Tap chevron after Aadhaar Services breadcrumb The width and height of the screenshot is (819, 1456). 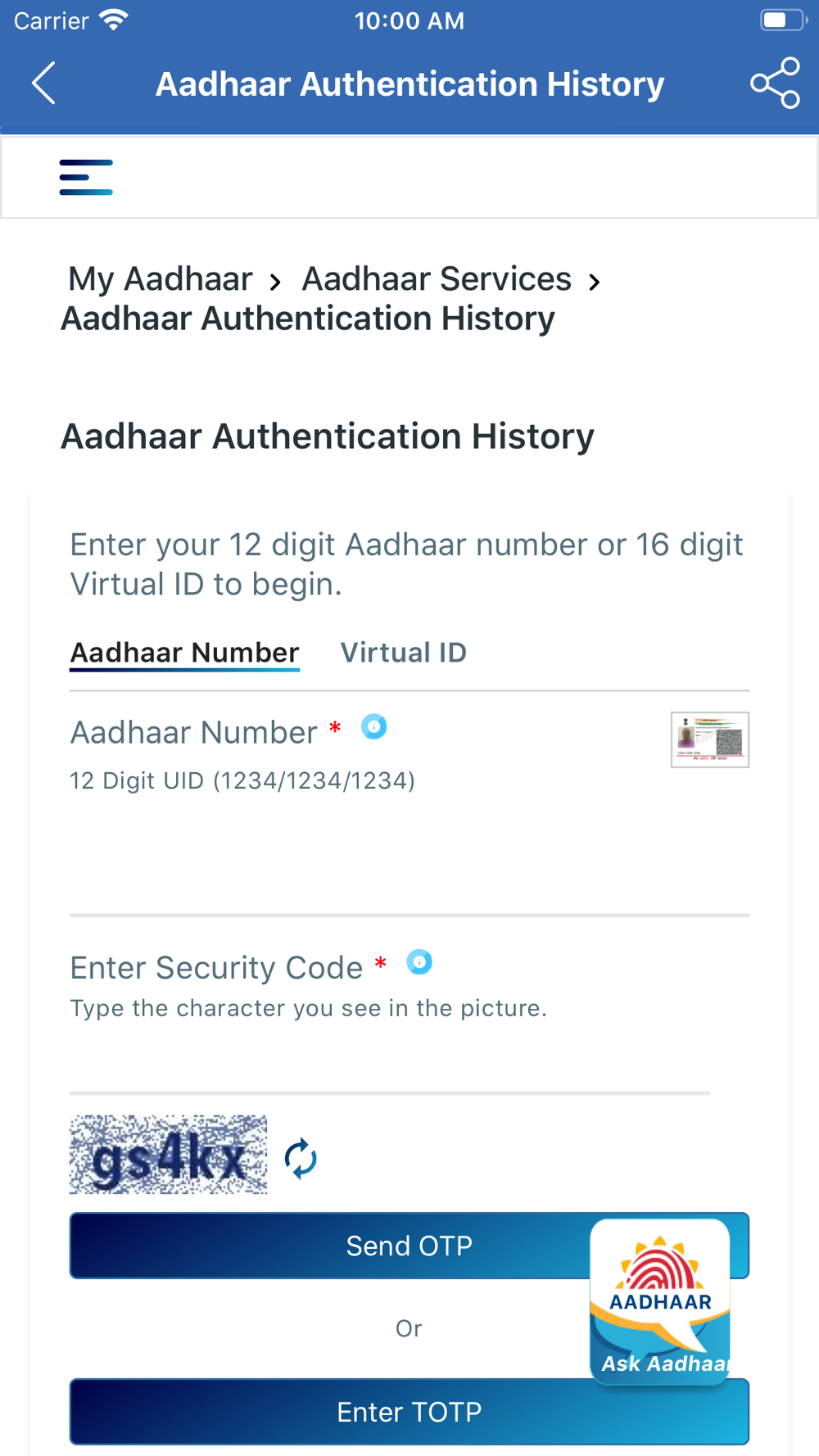(x=595, y=283)
